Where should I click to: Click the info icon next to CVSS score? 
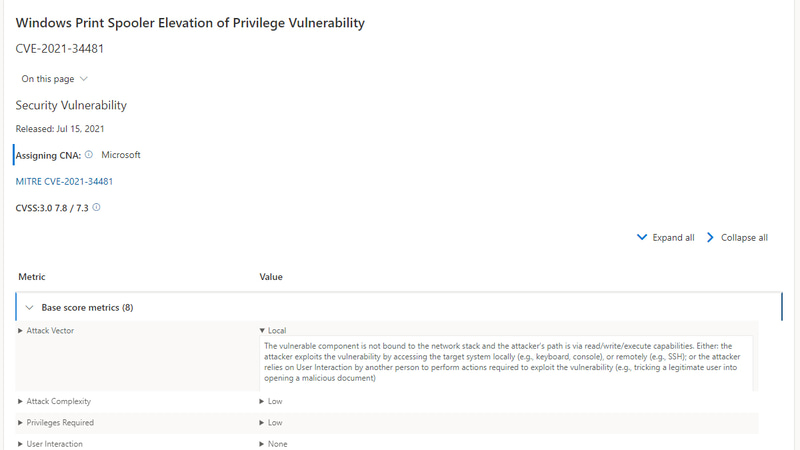tap(96, 208)
